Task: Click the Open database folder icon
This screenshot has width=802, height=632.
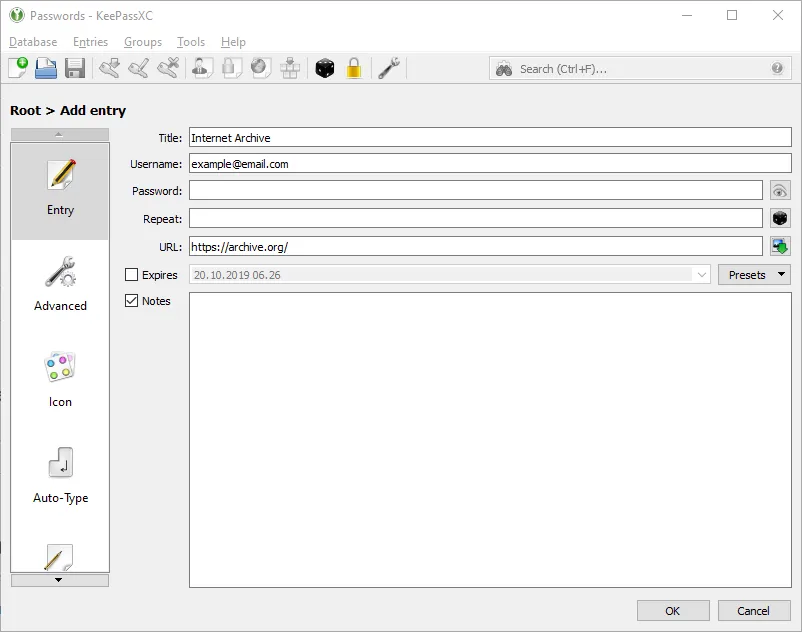Action: click(46, 68)
